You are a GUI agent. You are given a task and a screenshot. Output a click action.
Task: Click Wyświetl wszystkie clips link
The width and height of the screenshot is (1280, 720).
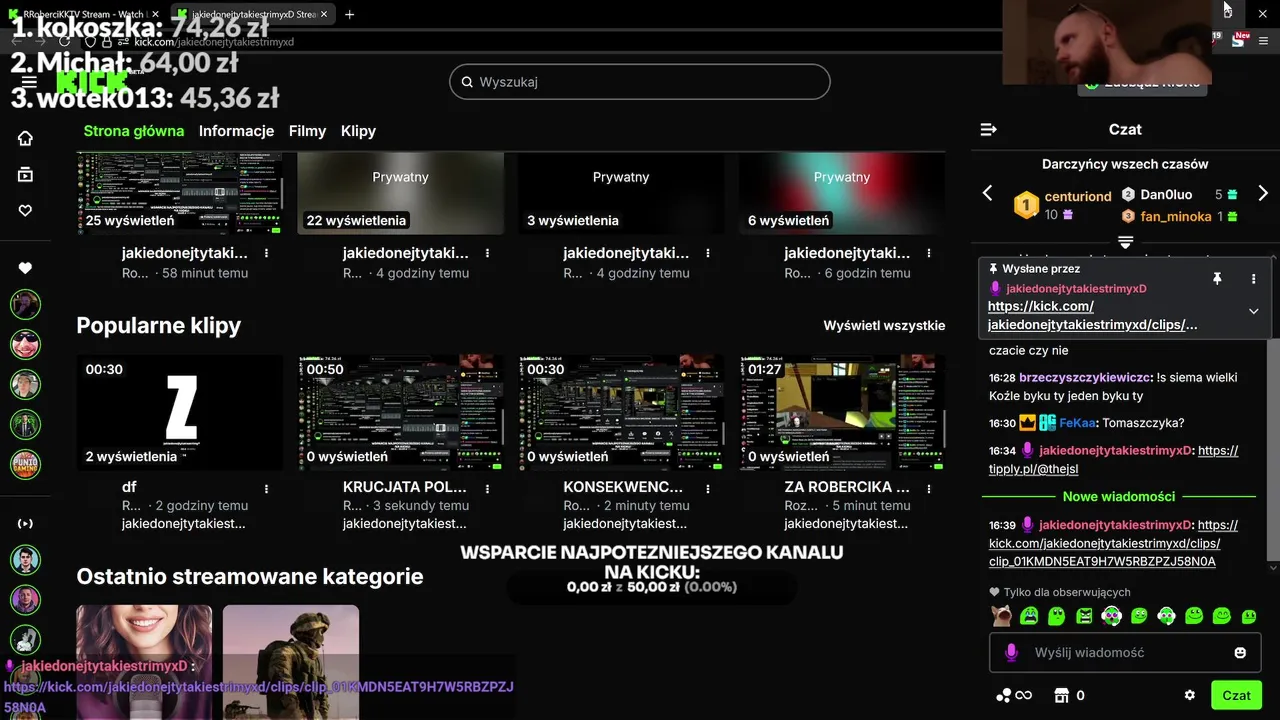[884, 325]
